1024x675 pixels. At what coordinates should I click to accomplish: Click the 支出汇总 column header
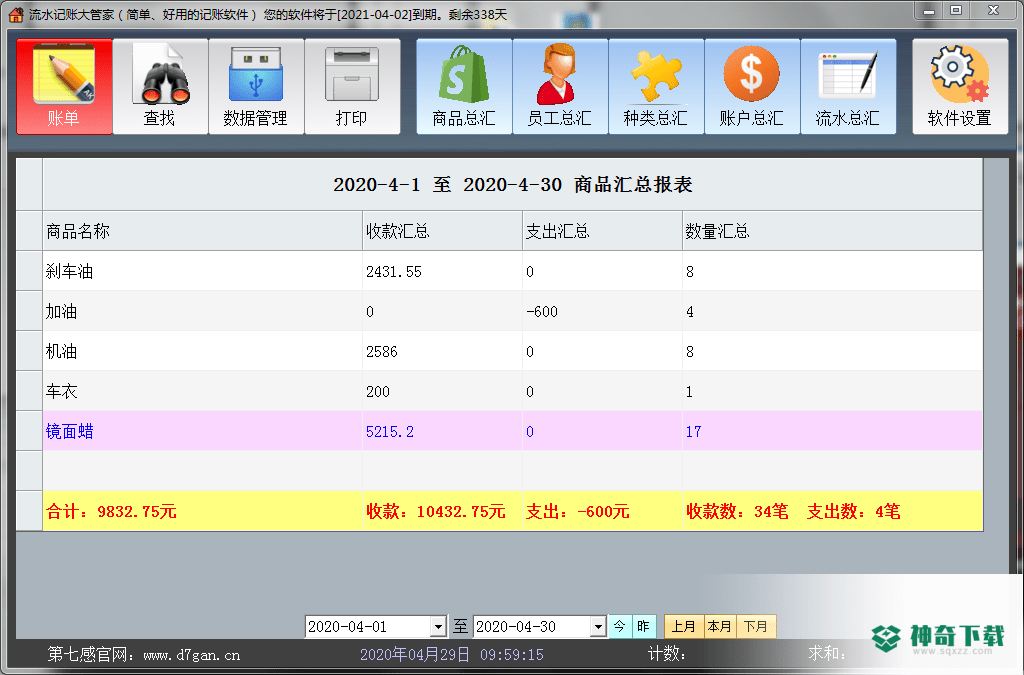[603, 231]
